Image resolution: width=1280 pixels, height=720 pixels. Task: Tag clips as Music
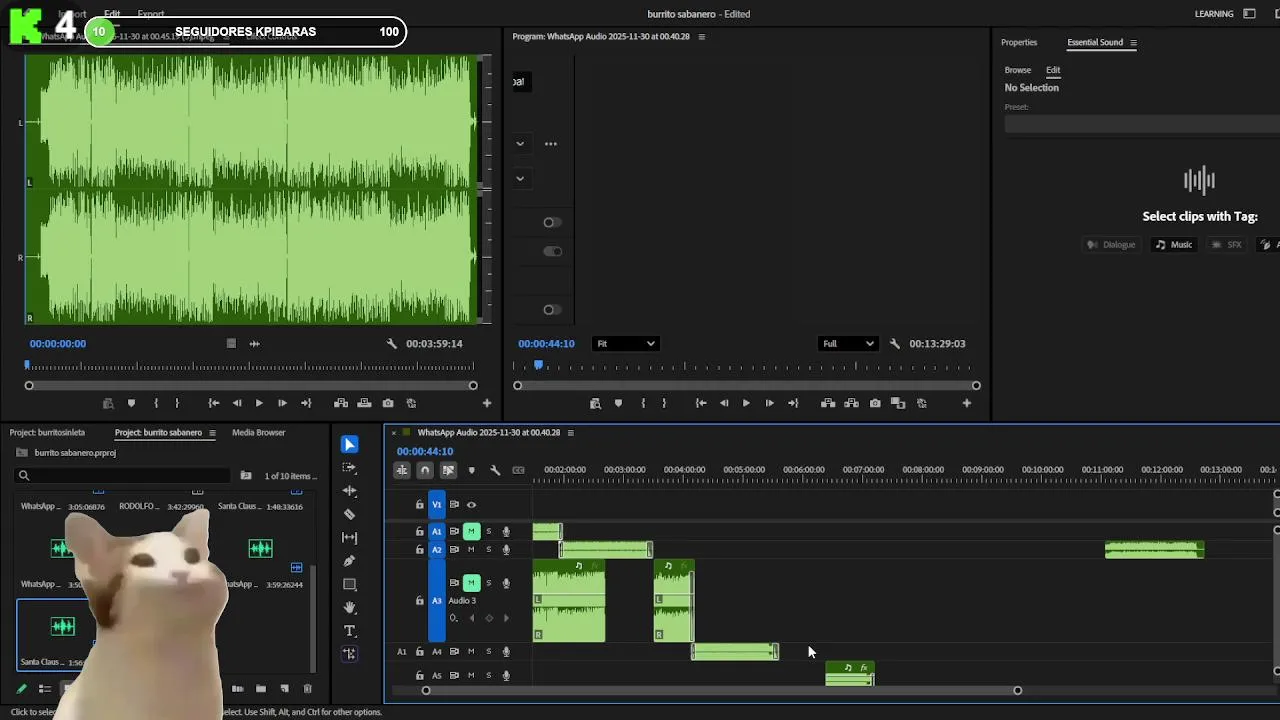pos(1174,245)
